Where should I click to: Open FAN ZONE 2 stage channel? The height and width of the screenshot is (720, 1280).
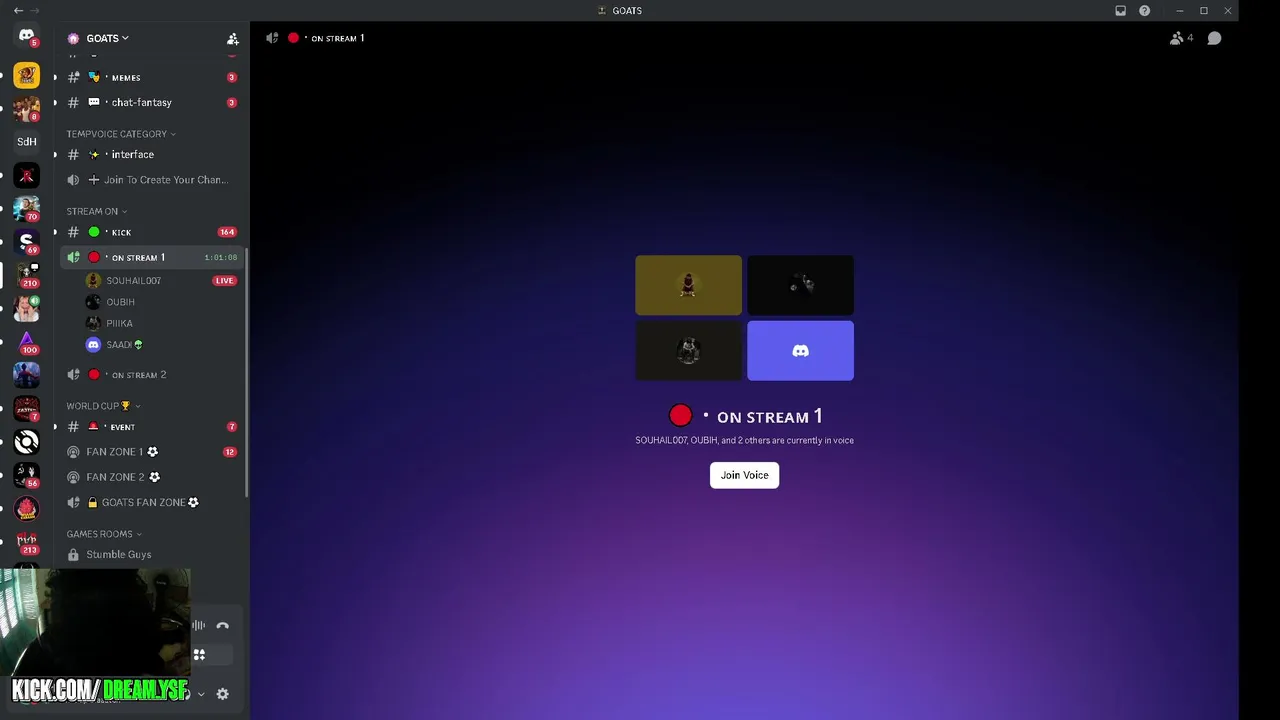tap(150, 477)
